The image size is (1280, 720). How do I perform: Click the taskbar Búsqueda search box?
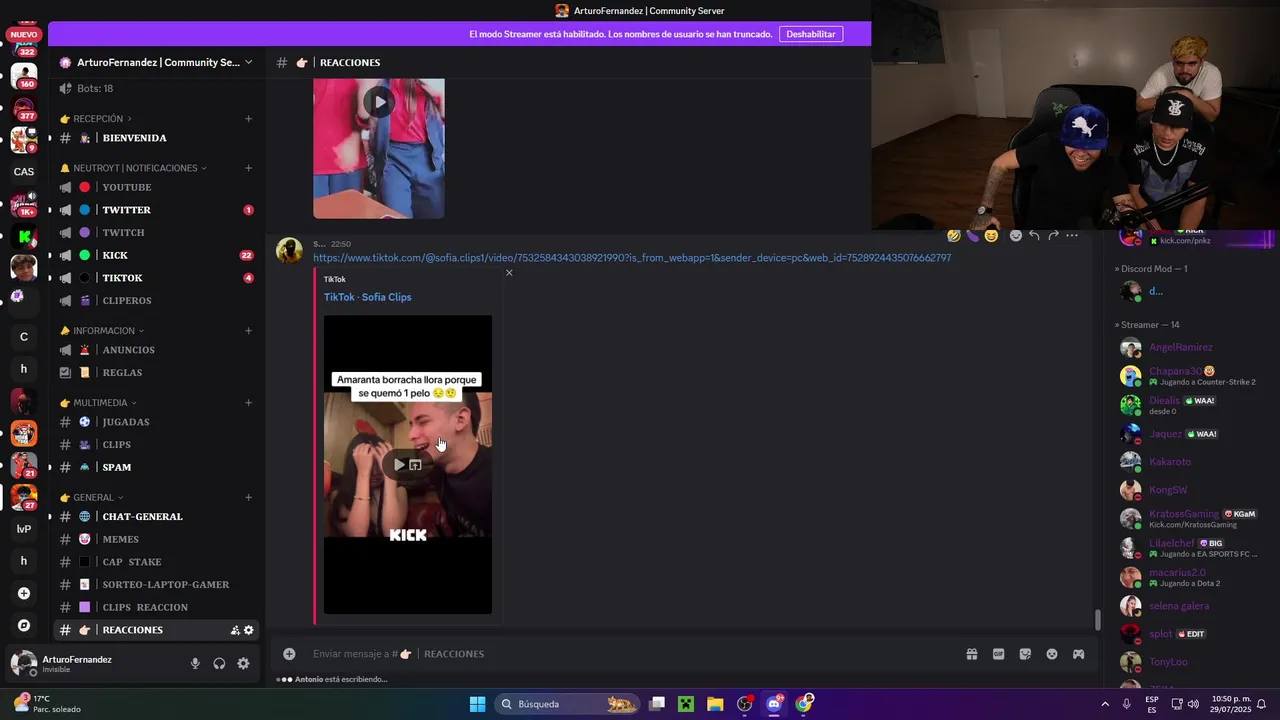click(568, 704)
